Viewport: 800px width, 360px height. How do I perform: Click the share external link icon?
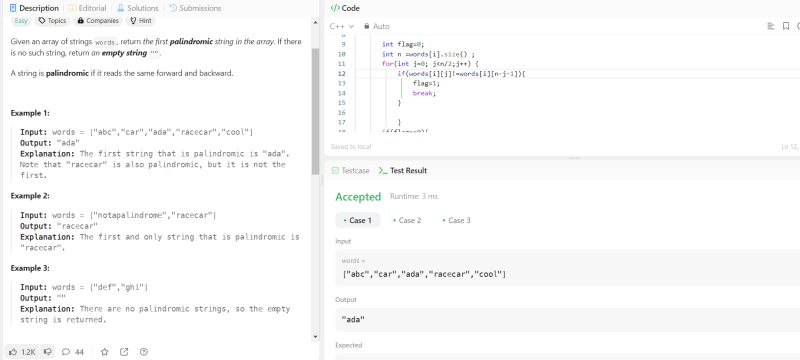[x=124, y=352]
